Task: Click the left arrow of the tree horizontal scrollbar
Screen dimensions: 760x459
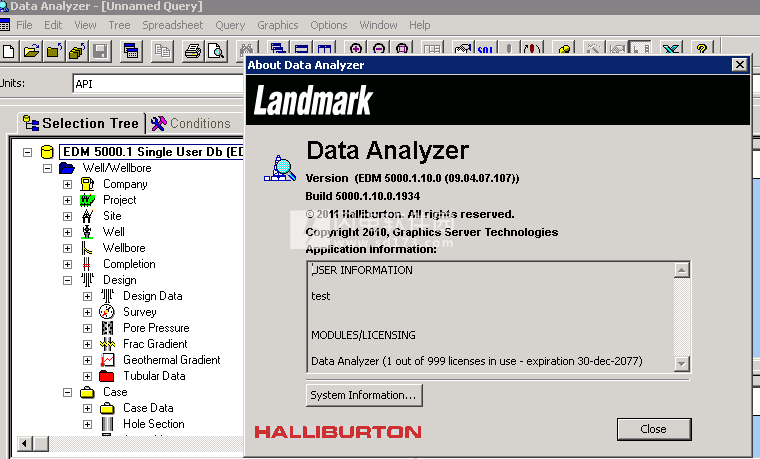Action: pyautogui.click(x=25, y=443)
